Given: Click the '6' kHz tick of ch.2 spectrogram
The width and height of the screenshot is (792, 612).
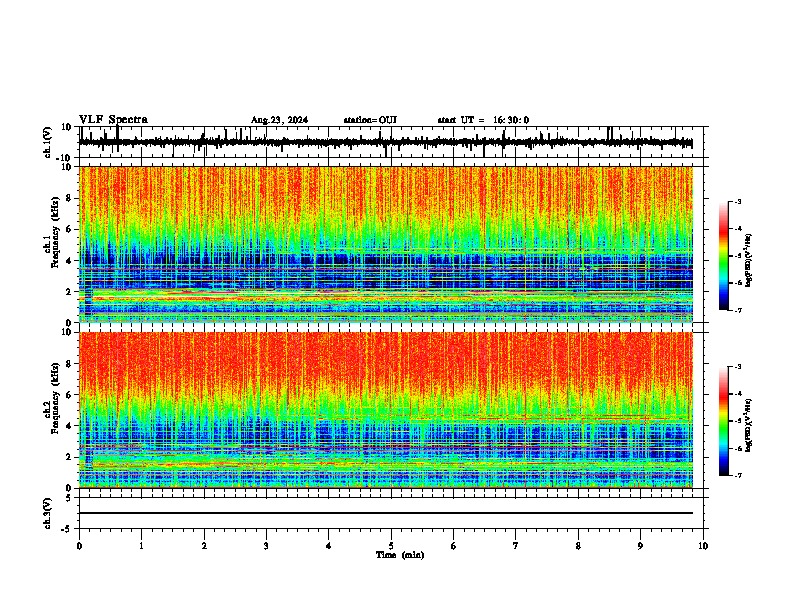Looking at the screenshot, I should point(70,394).
